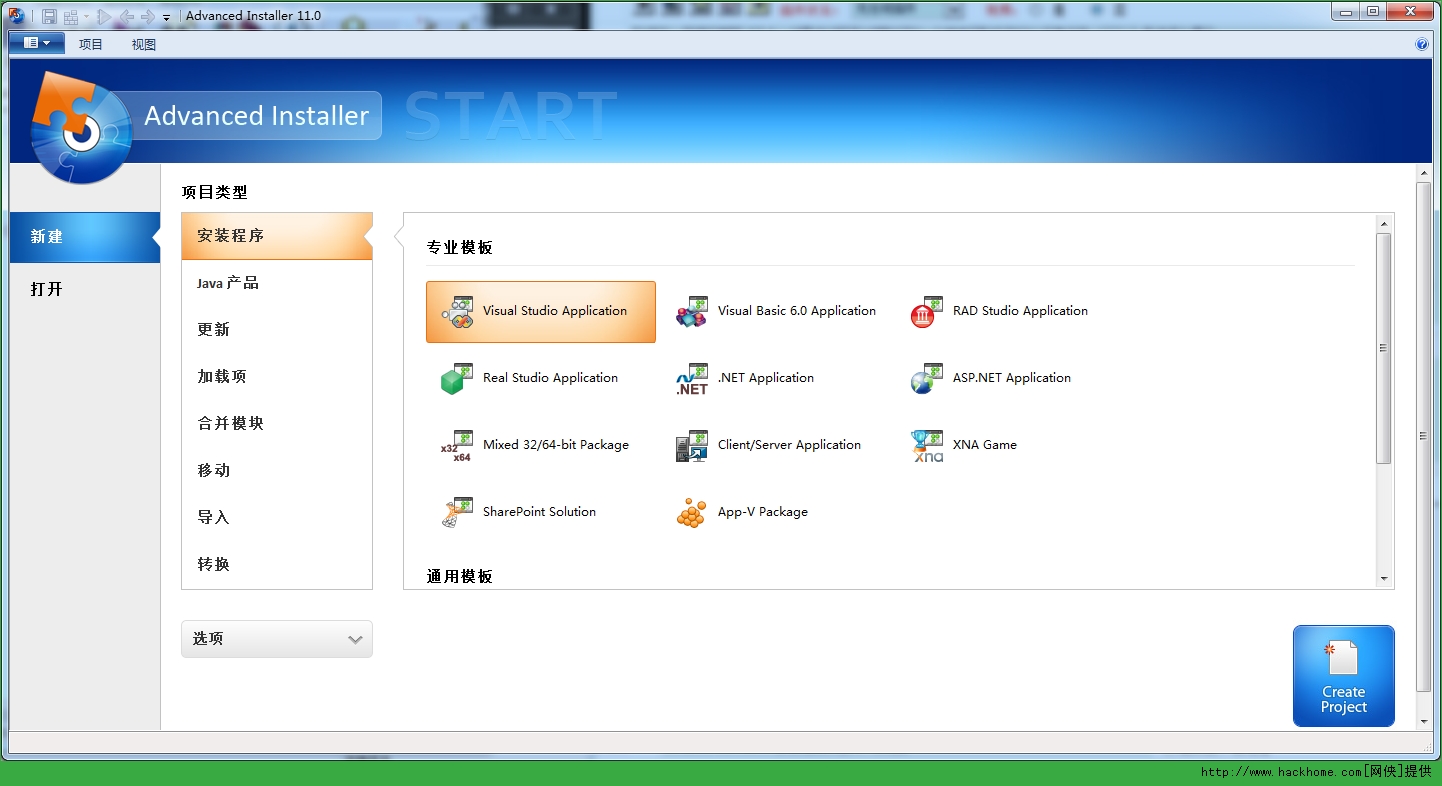Select 导入 project type
This screenshot has width=1442, height=786.
coord(277,517)
